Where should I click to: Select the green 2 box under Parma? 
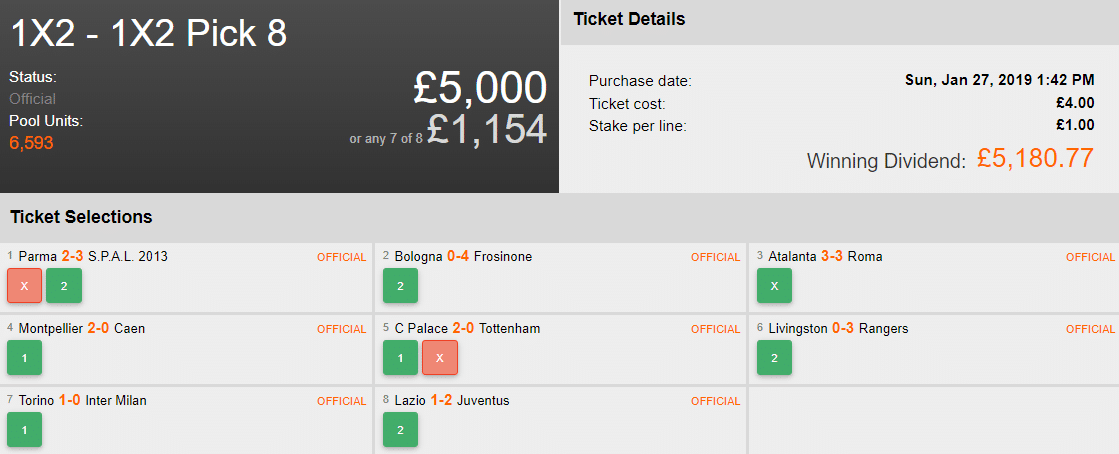pyautogui.click(x=64, y=285)
